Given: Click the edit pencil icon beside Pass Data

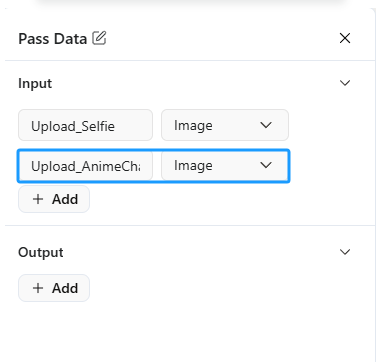Looking at the screenshot, I should (x=99, y=38).
